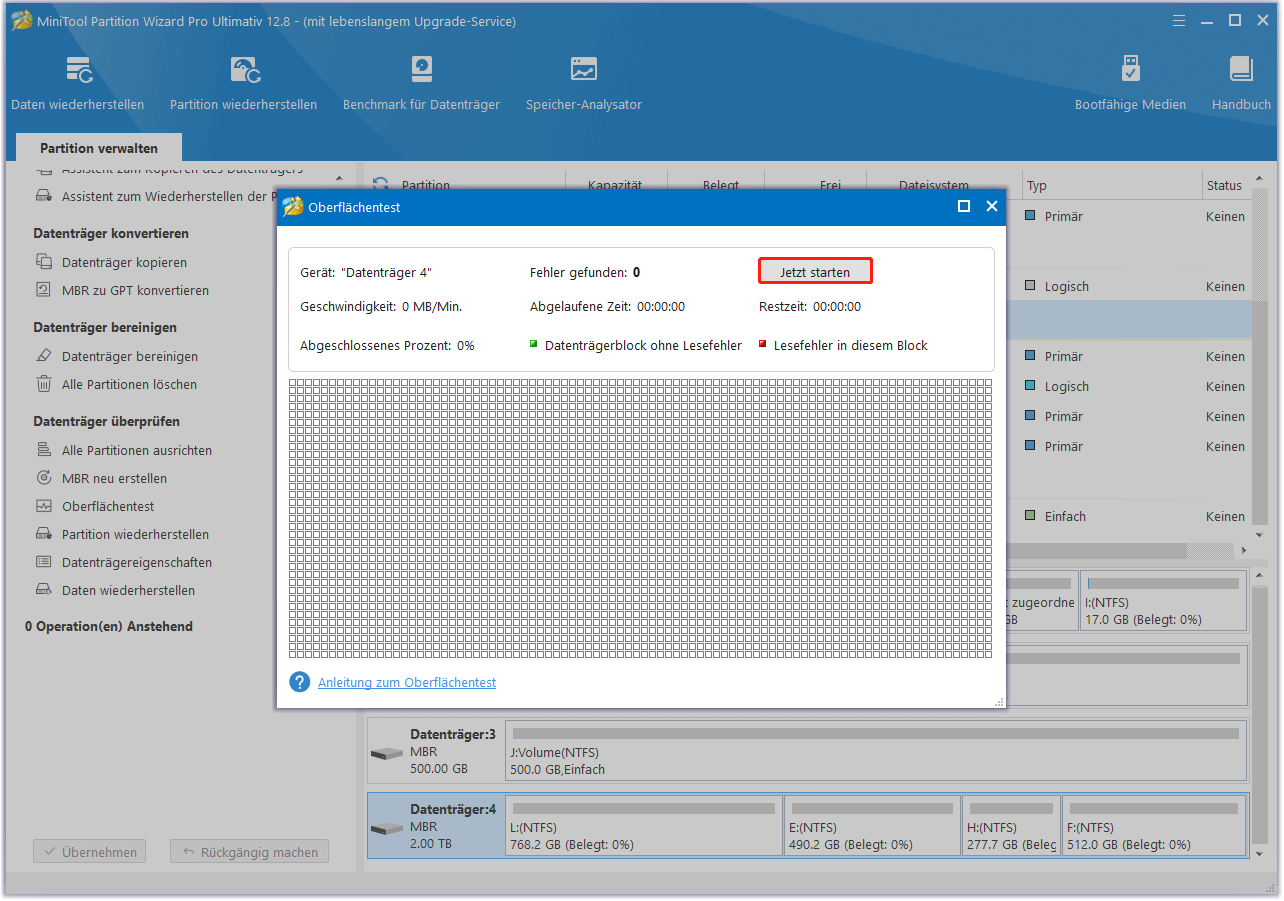Click Geschwindigkeit: 0 MB/Min. text
This screenshot has width=1284, height=901.
point(381,306)
